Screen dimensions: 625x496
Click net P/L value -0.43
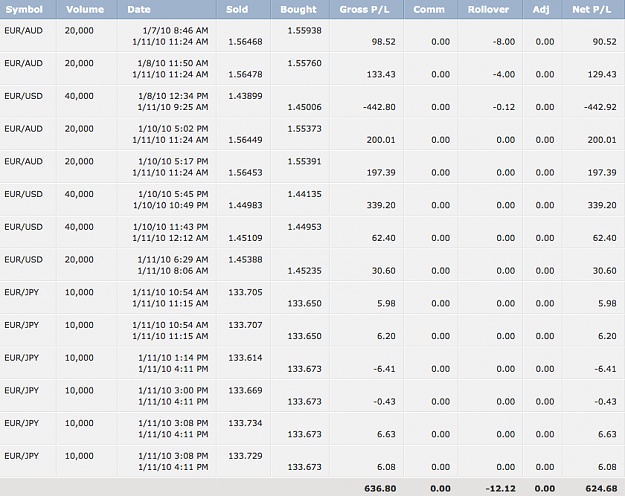pos(605,402)
